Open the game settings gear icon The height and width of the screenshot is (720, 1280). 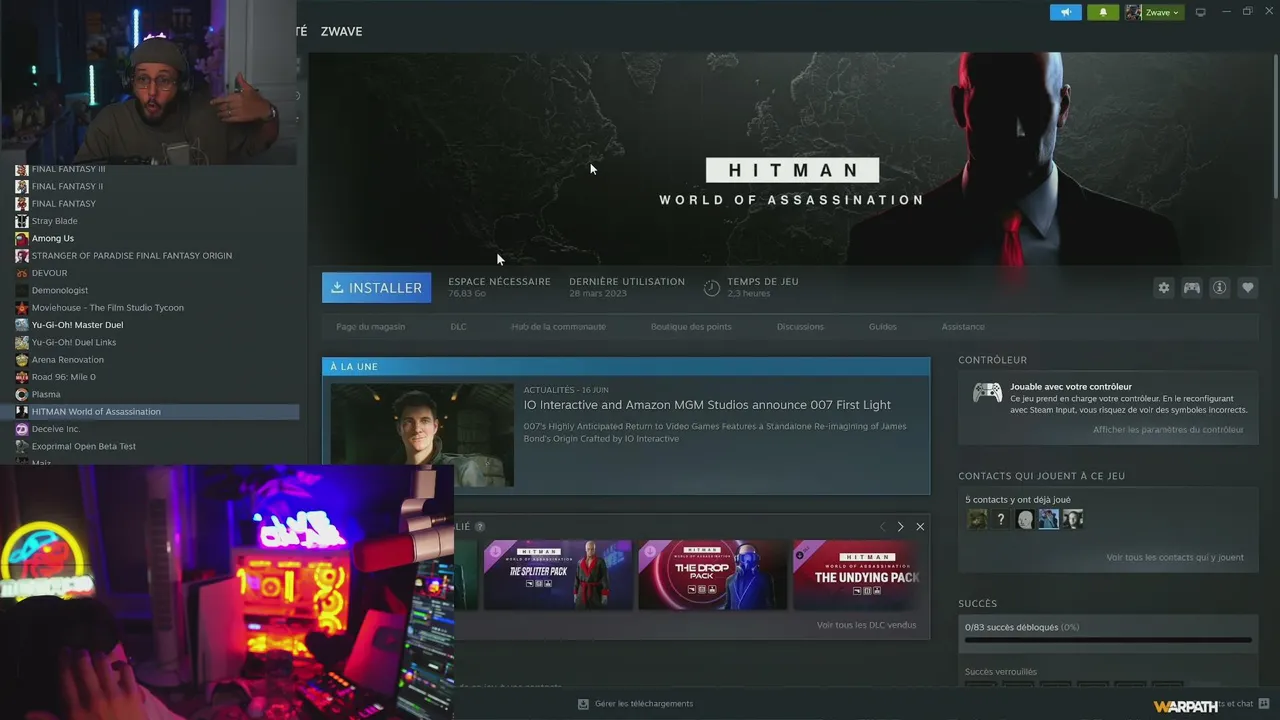pos(1164,287)
